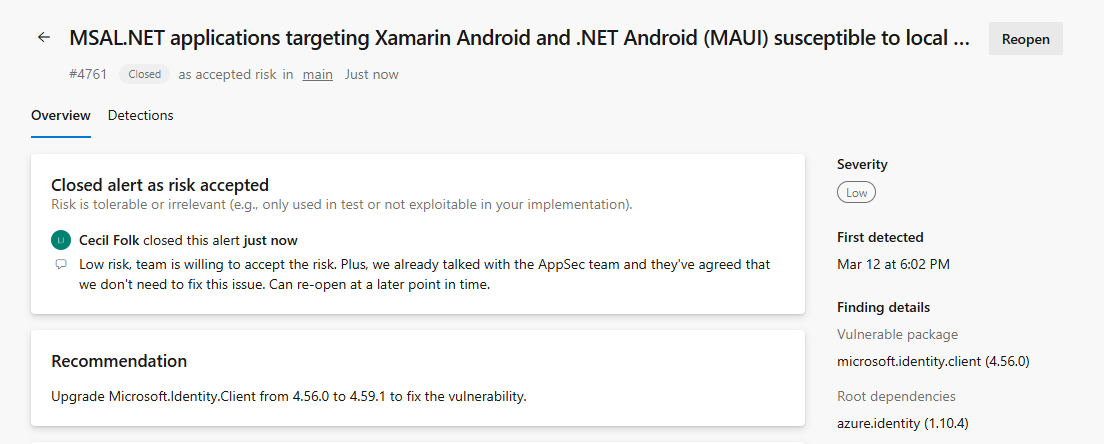
Task: Click the Closed status badge
Action: [x=144, y=74]
